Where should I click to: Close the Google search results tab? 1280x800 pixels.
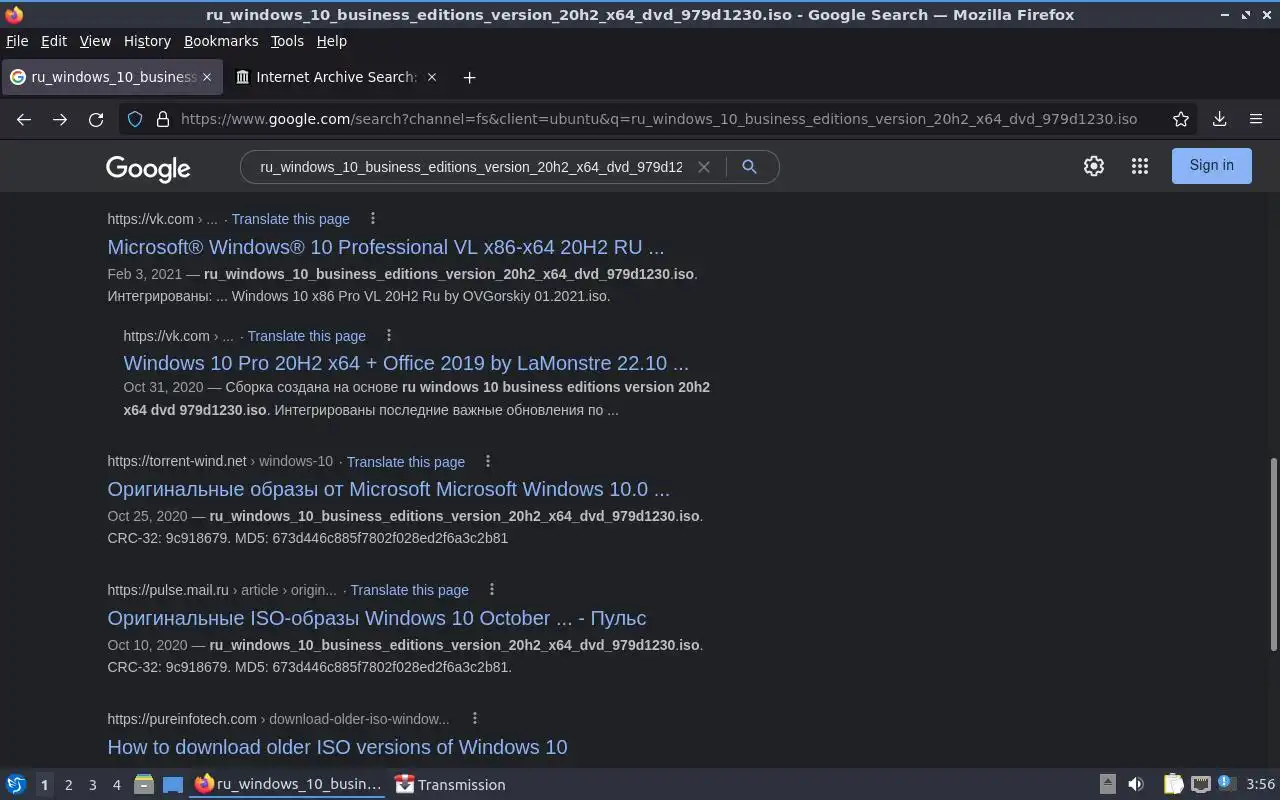click(207, 77)
